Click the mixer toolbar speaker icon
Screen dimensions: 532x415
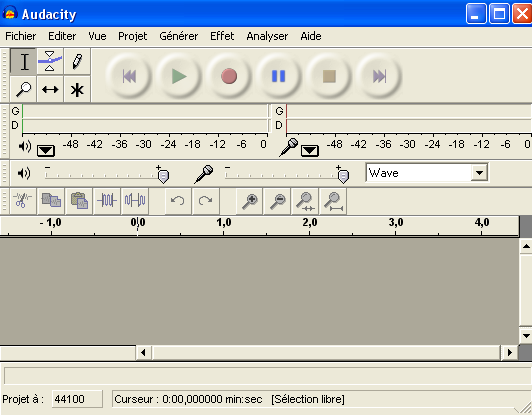[24, 173]
